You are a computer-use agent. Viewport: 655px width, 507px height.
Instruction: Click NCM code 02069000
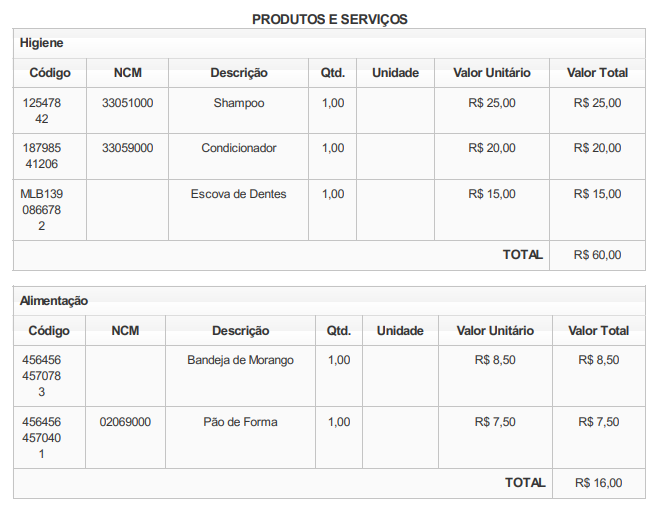click(x=125, y=422)
